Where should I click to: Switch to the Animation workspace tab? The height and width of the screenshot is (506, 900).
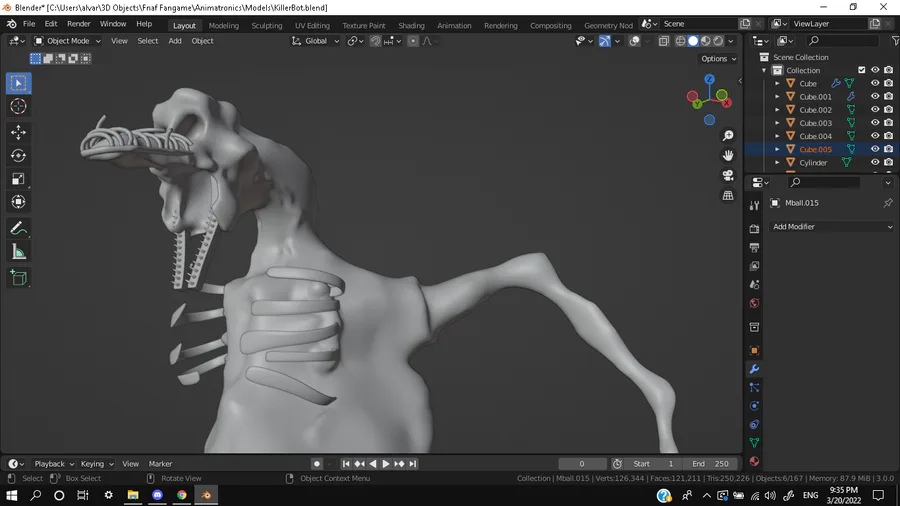[x=454, y=25]
